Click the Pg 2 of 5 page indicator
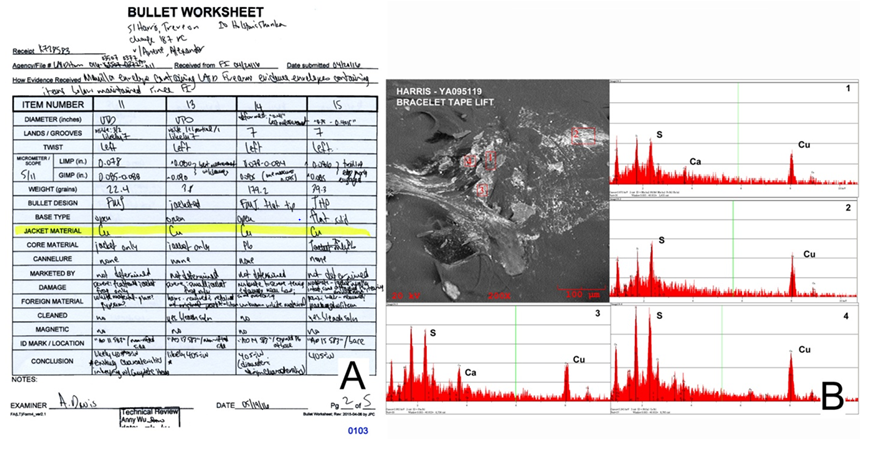Image resolution: width=895 pixels, height=455 pixels. [352, 403]
